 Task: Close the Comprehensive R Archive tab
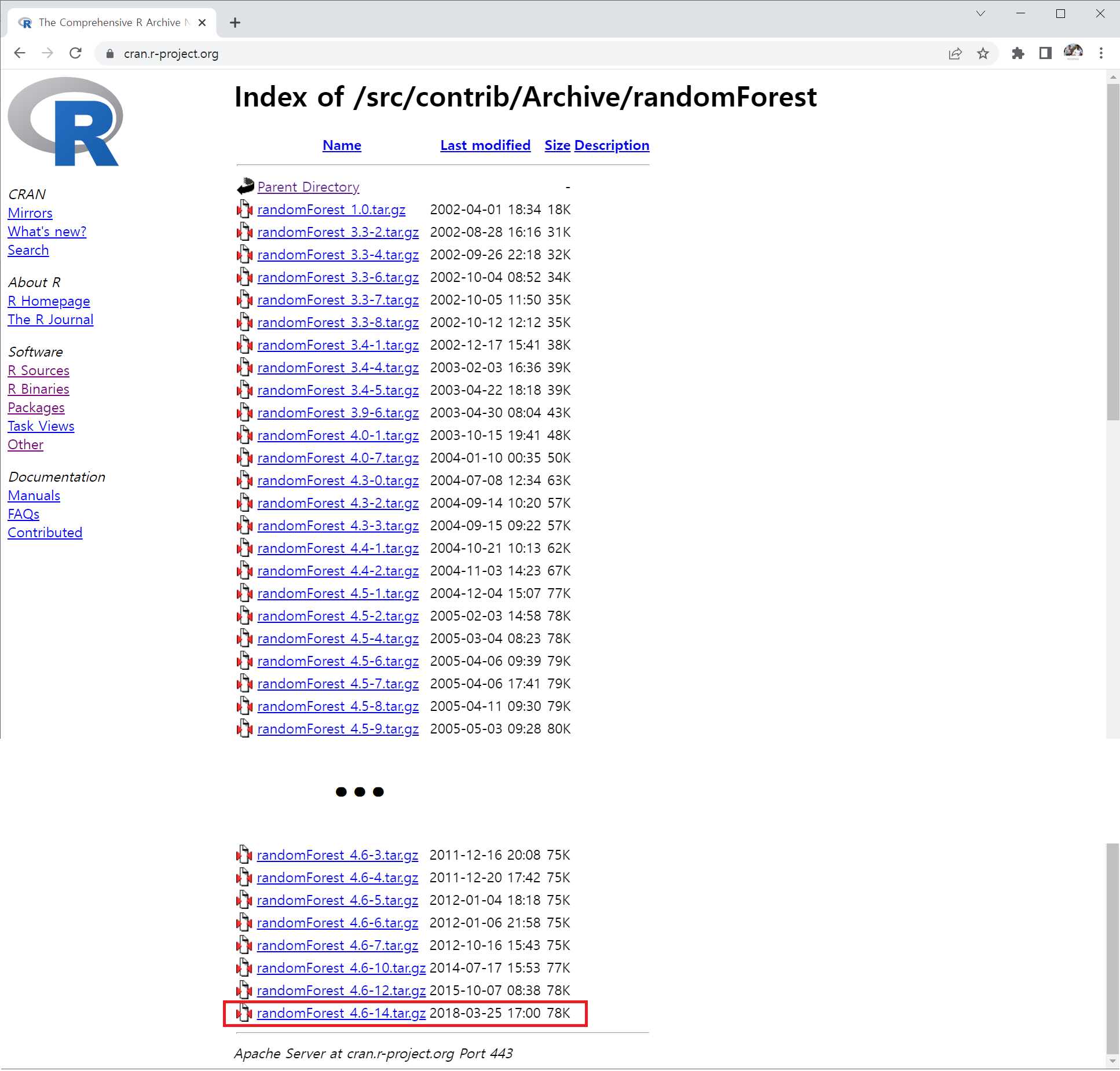click(202, 23)
